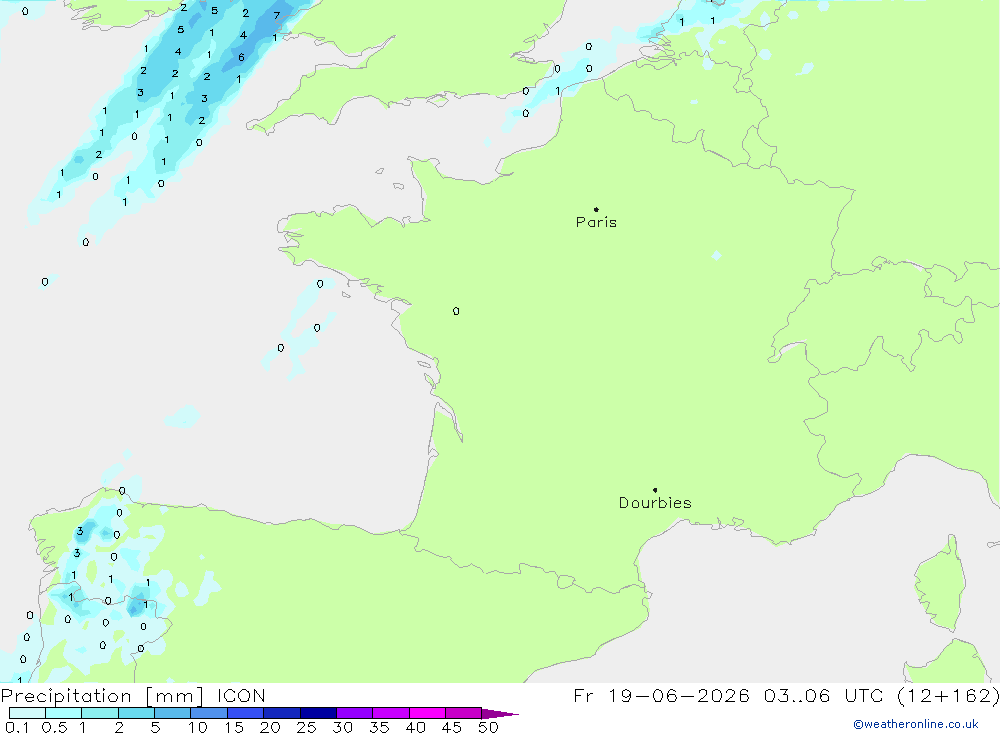Click the 30 legend scale label
The image size is (1000, 733).
pyautogui.click(x=343, y=727)
